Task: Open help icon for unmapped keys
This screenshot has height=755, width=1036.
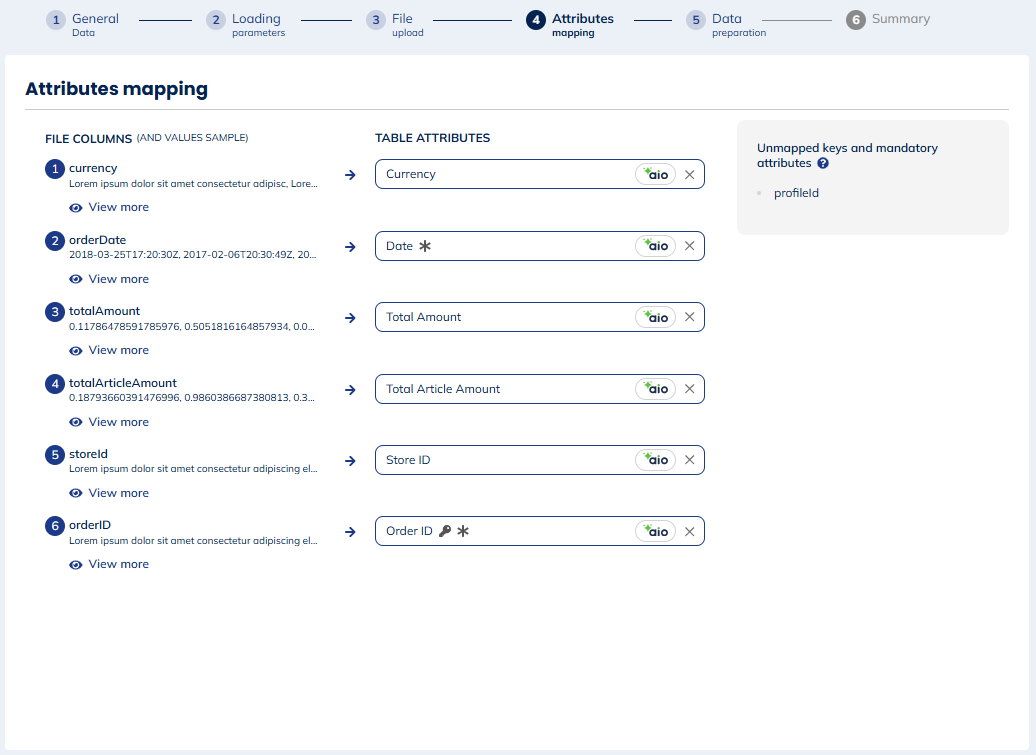Action: (823, 163)
